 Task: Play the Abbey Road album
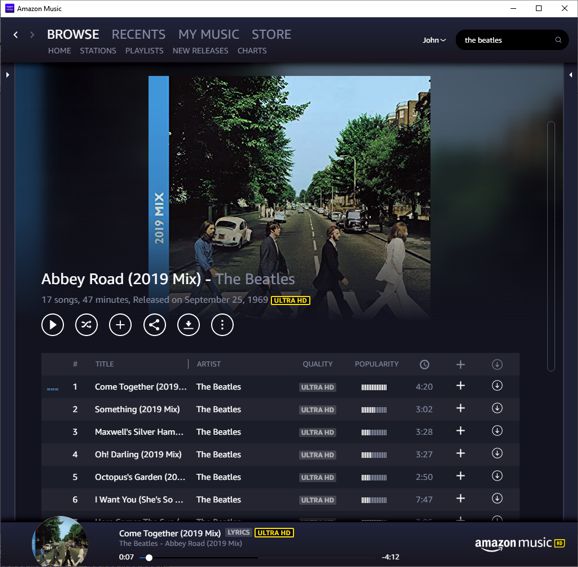pos(52,325)
